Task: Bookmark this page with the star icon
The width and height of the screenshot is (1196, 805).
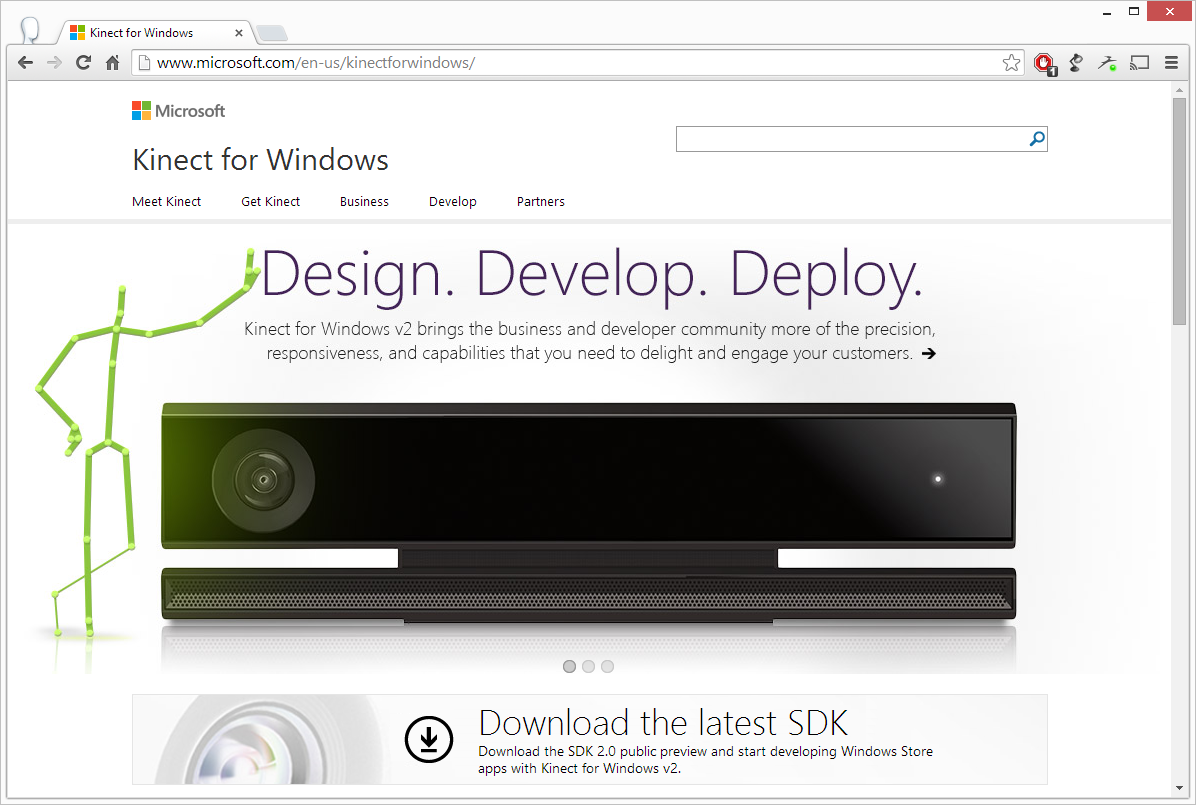Action: tap(1011, 63)
